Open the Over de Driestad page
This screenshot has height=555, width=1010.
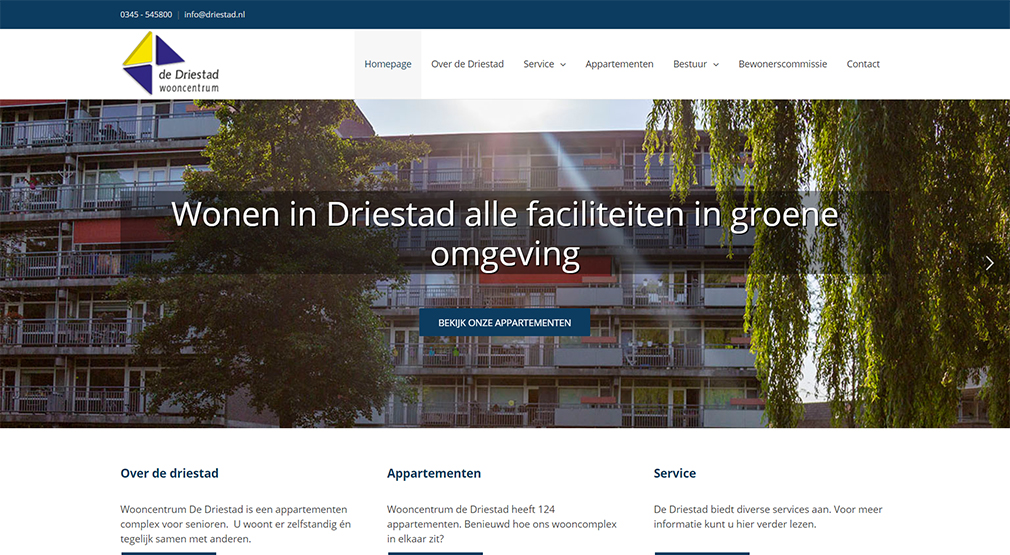pyautogui.click(x=467, y=64)
